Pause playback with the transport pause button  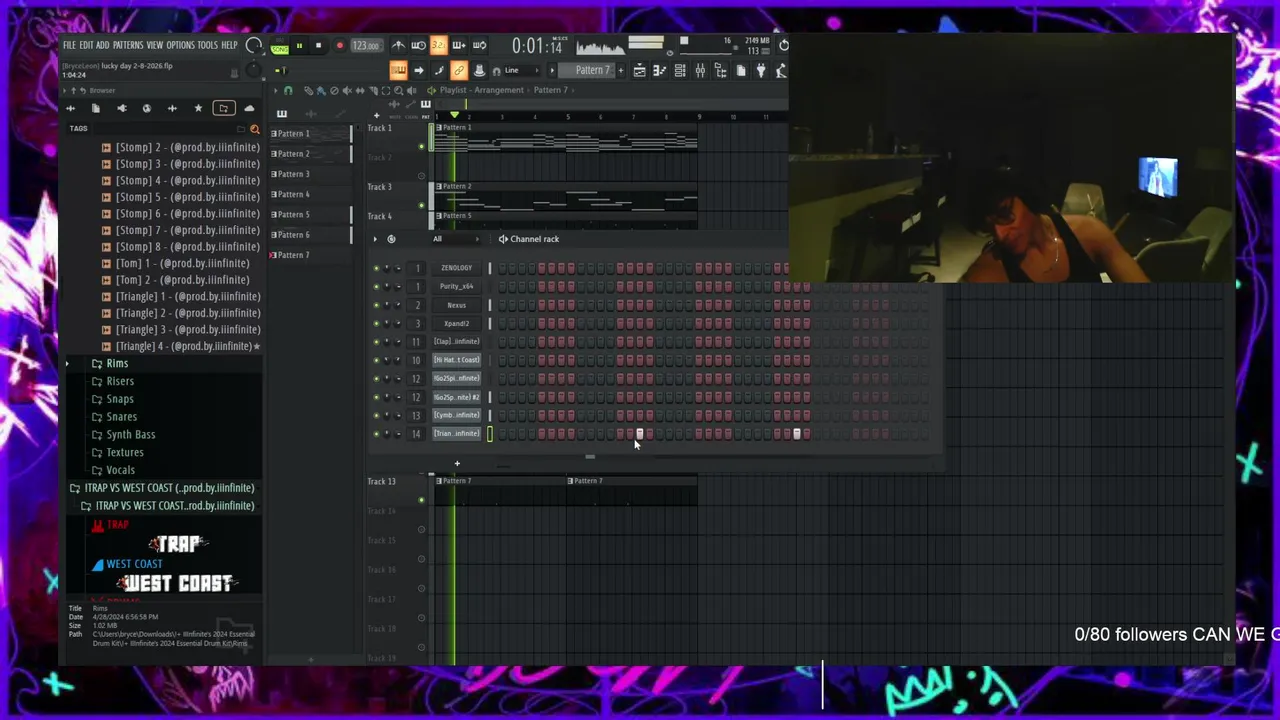(x=300, y=45)
